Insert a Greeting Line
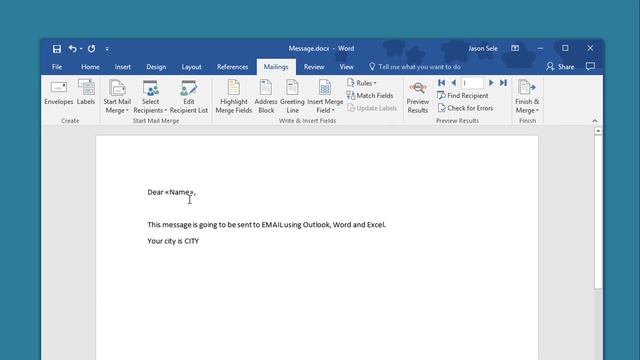The width and height of the screenshot is (640, 360). 292,97
